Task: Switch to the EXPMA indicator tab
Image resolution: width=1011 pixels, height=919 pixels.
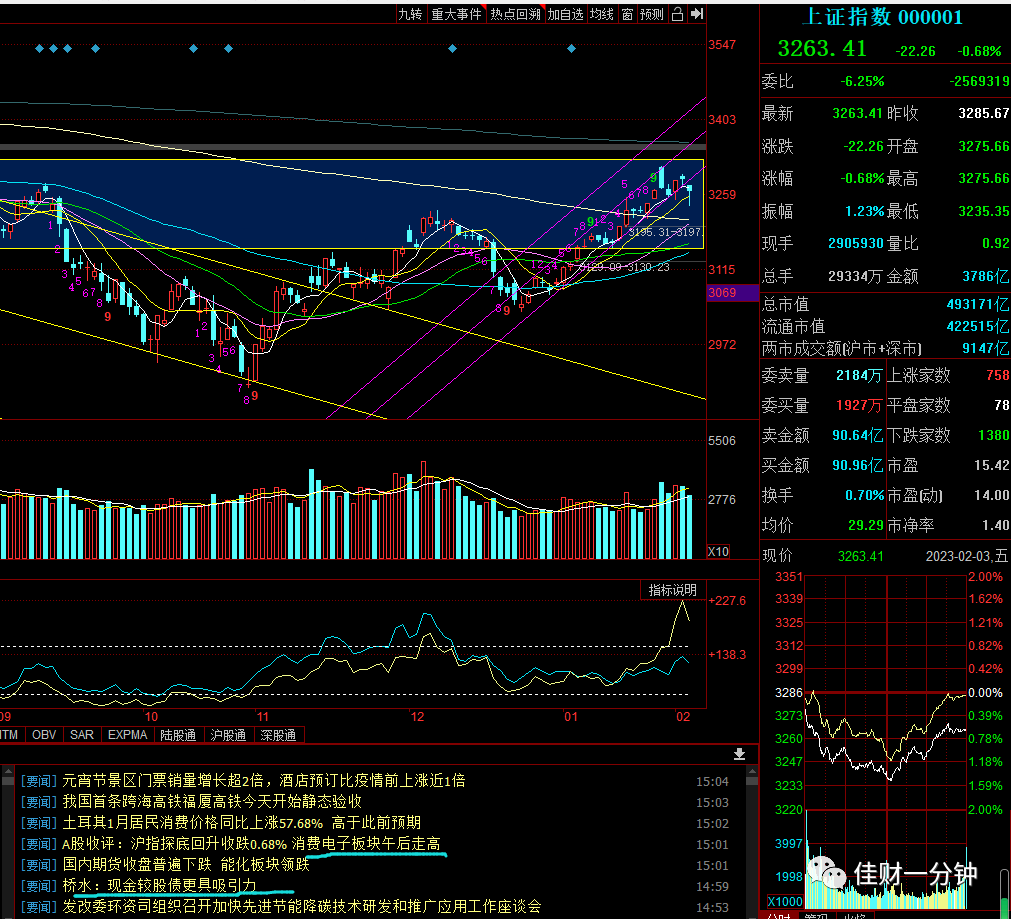Action: tap(127, 735)
